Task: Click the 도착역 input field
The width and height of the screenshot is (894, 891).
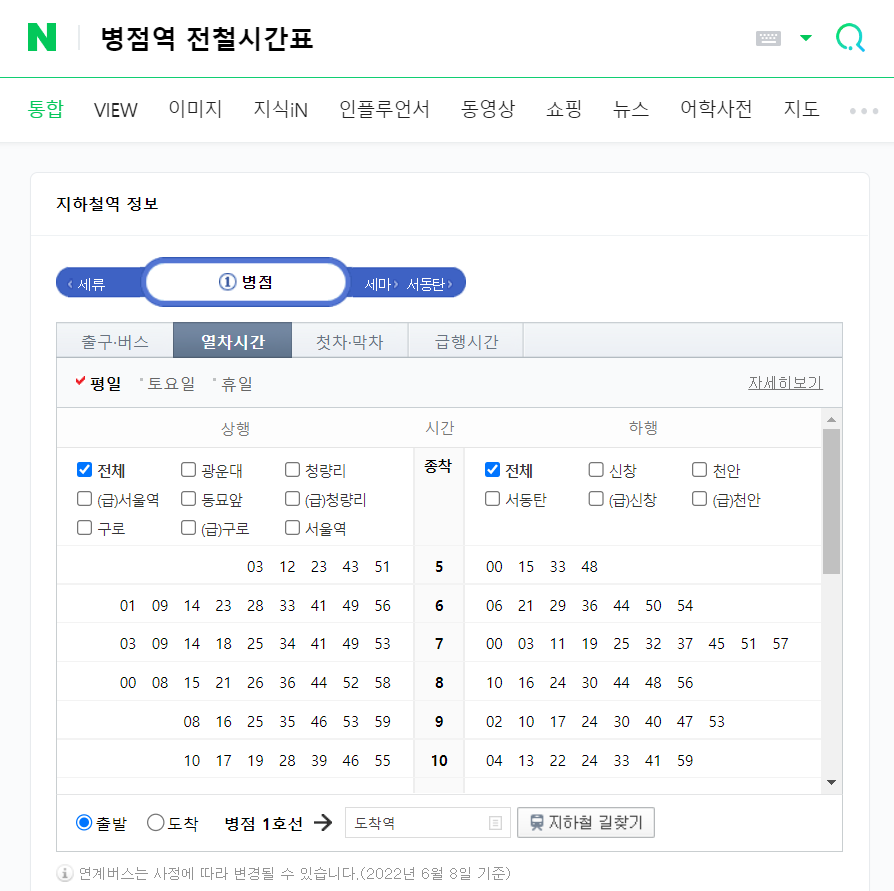Action: click(428, 823)
